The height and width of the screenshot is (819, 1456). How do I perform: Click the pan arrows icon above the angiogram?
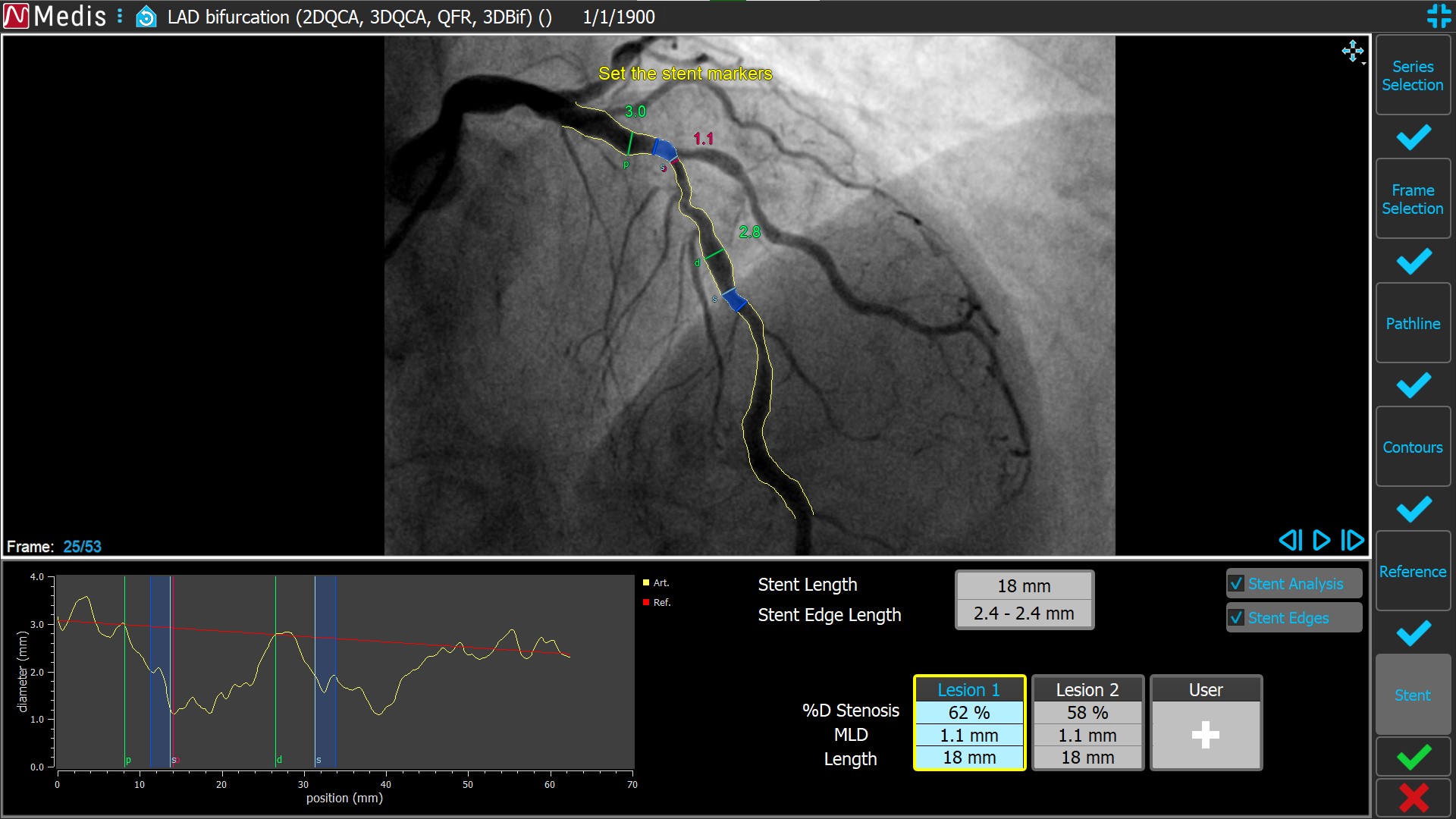(x=1353, y=51)
